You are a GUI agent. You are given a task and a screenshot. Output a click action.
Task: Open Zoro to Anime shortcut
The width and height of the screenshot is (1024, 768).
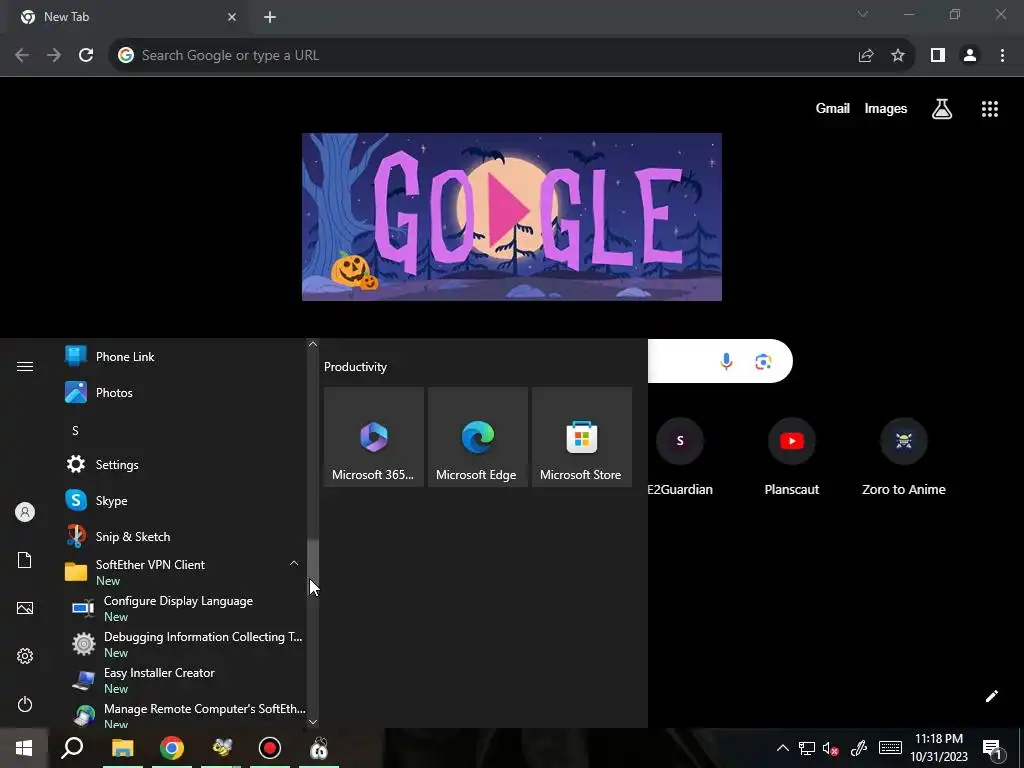point(904,457)
